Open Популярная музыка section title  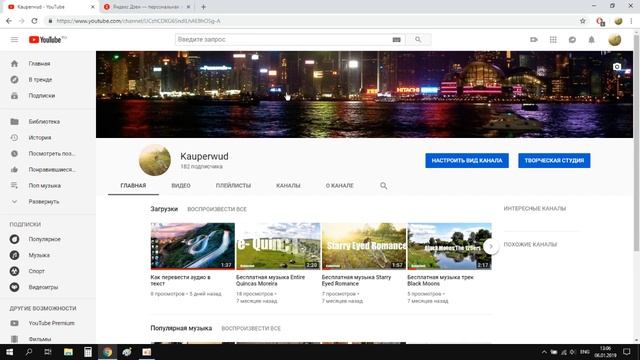tap(181, 328)
